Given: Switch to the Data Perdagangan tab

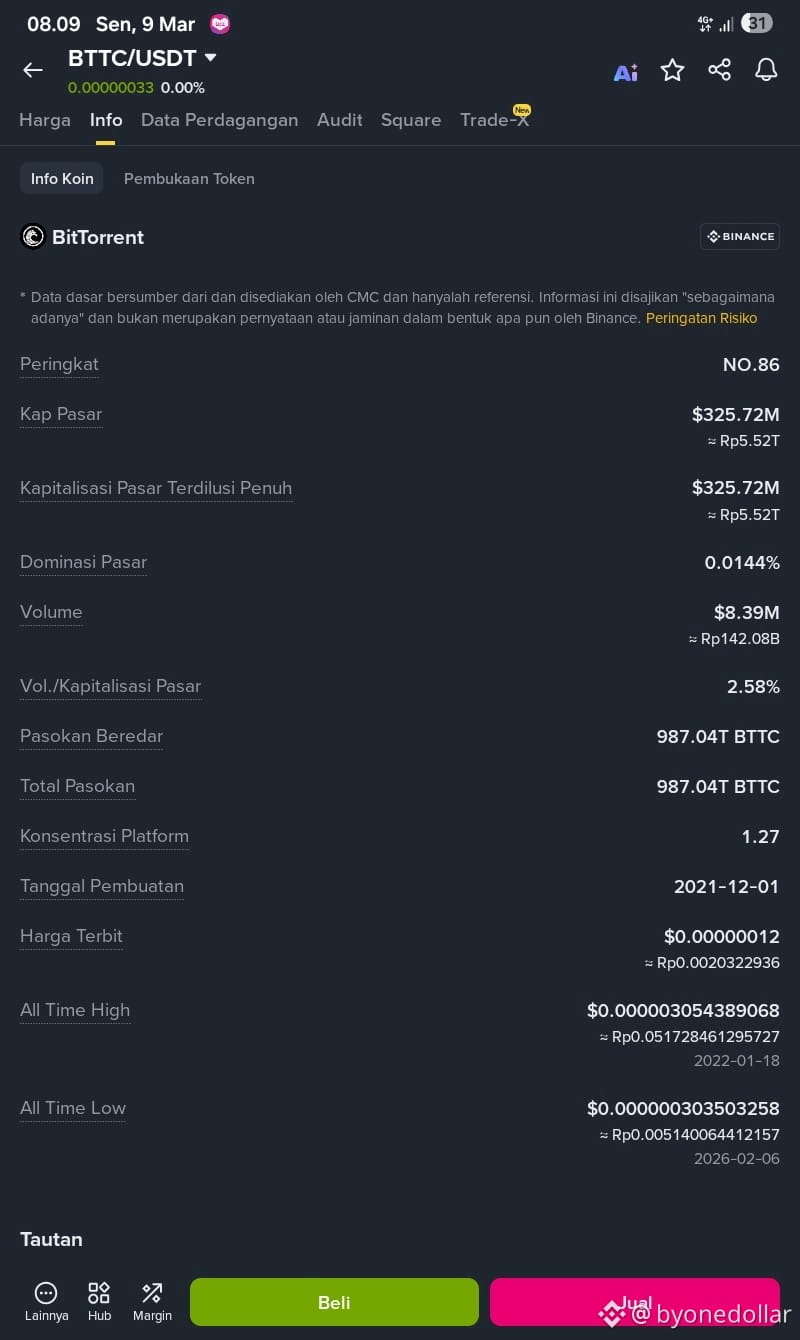Looking at the screenshot, I should click(220, 120).
